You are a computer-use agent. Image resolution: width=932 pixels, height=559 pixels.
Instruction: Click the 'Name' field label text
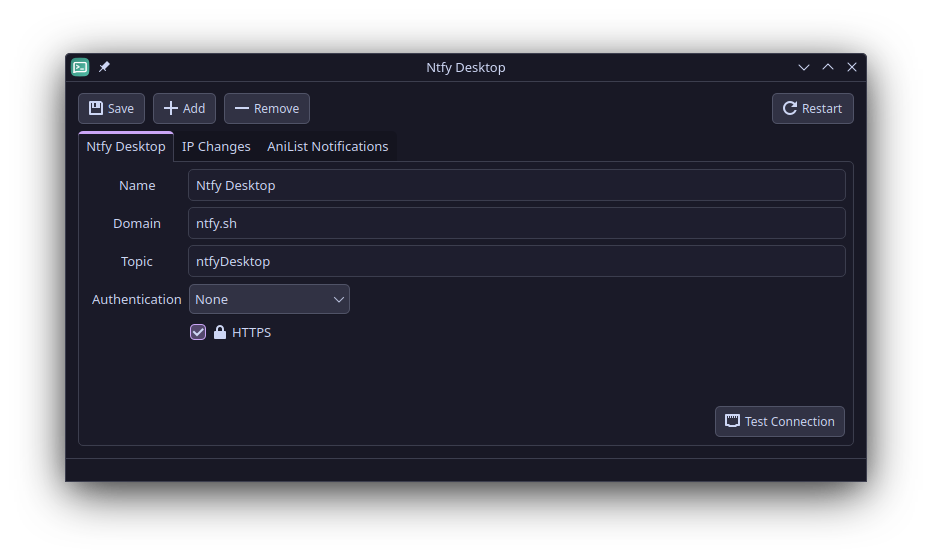[137, 185]
